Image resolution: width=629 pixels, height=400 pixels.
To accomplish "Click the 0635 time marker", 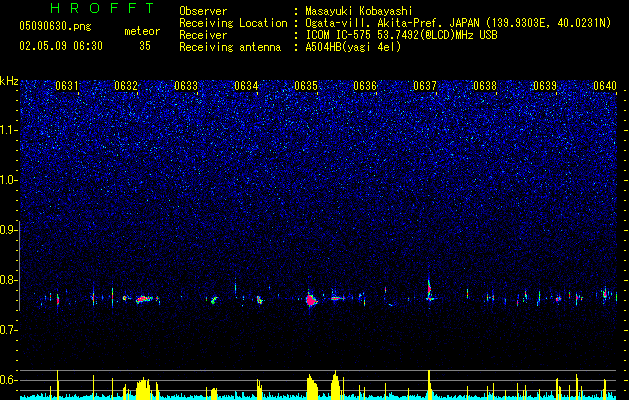I will click(306, 86).
